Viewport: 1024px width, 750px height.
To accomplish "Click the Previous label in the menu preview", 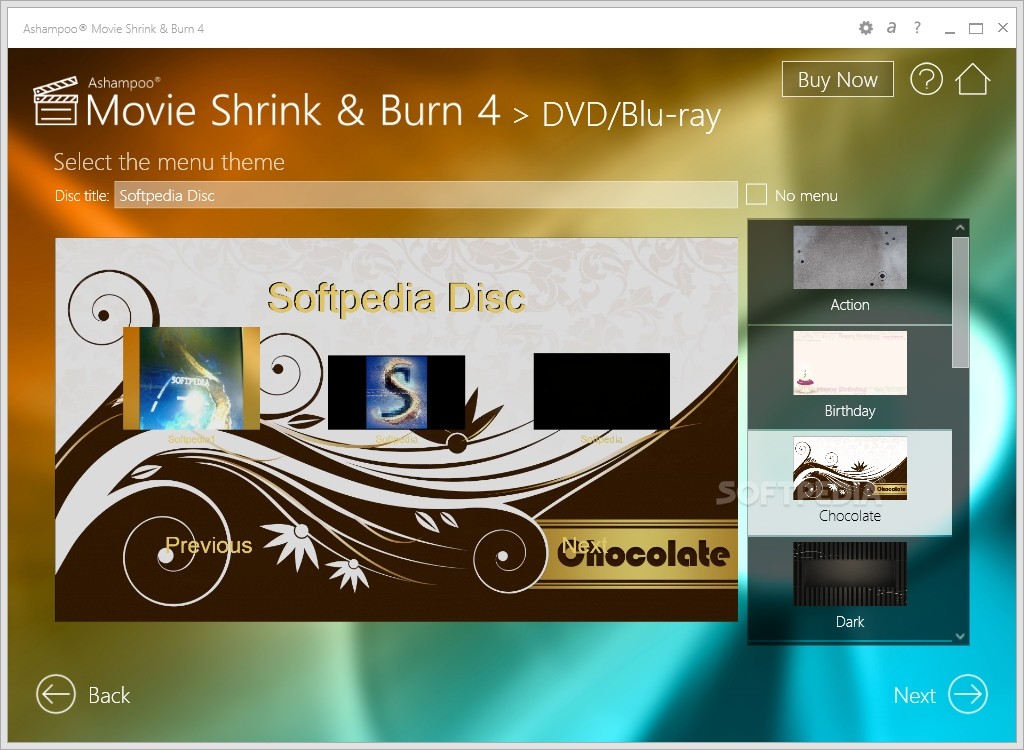I will 208,546.
